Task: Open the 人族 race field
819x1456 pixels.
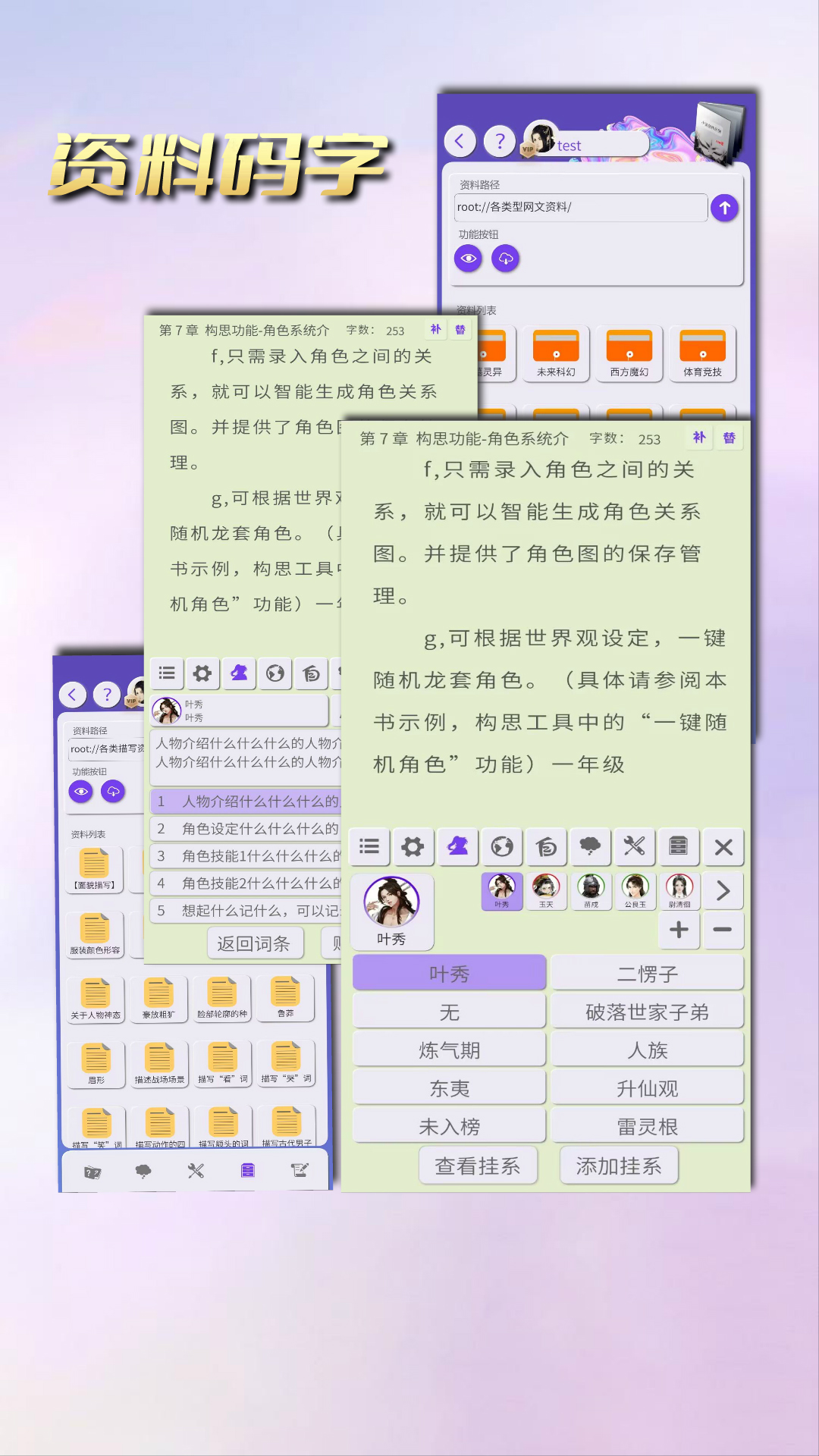Action: click(647, 1050)
